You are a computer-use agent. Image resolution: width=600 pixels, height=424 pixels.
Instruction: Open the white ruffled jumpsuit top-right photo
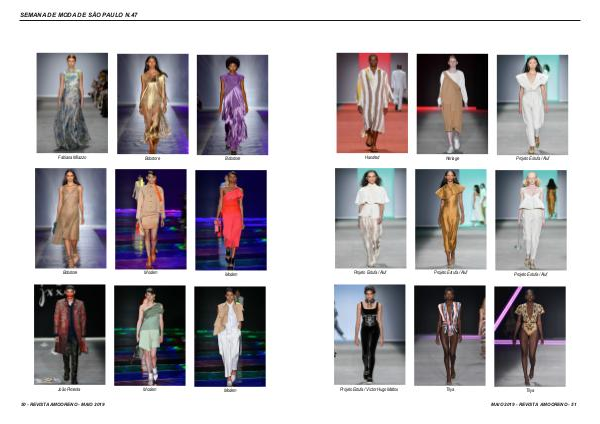click(531, 104)
